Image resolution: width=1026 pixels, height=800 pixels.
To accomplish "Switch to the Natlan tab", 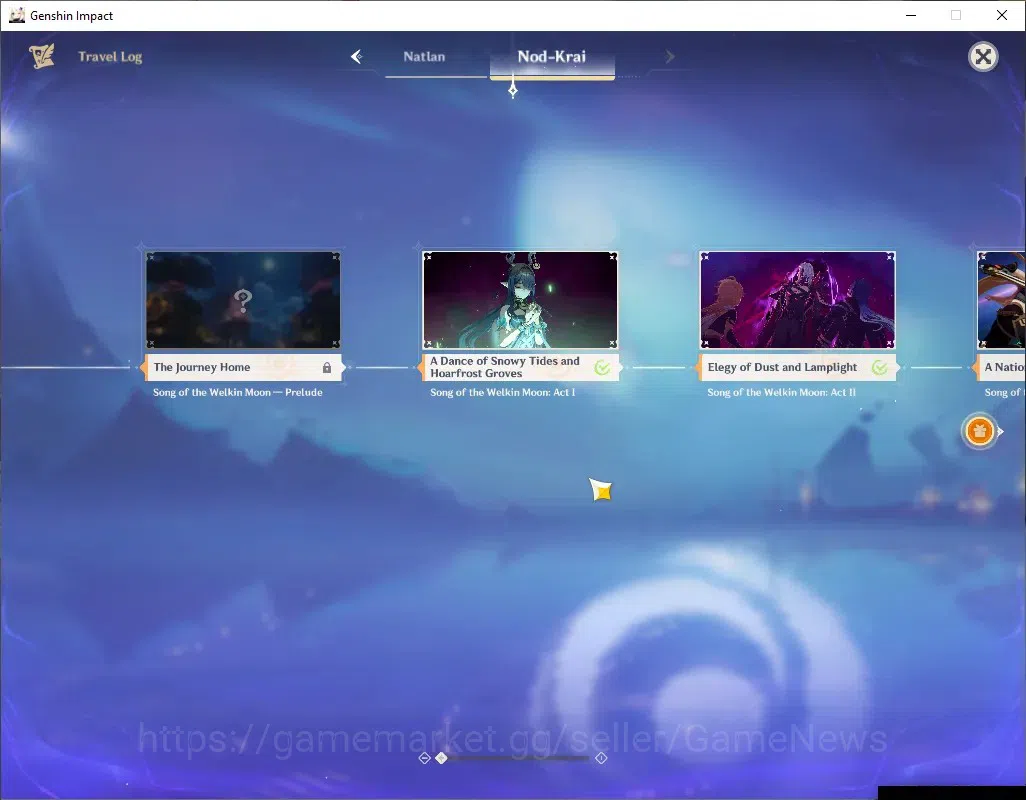I will 424,57.
